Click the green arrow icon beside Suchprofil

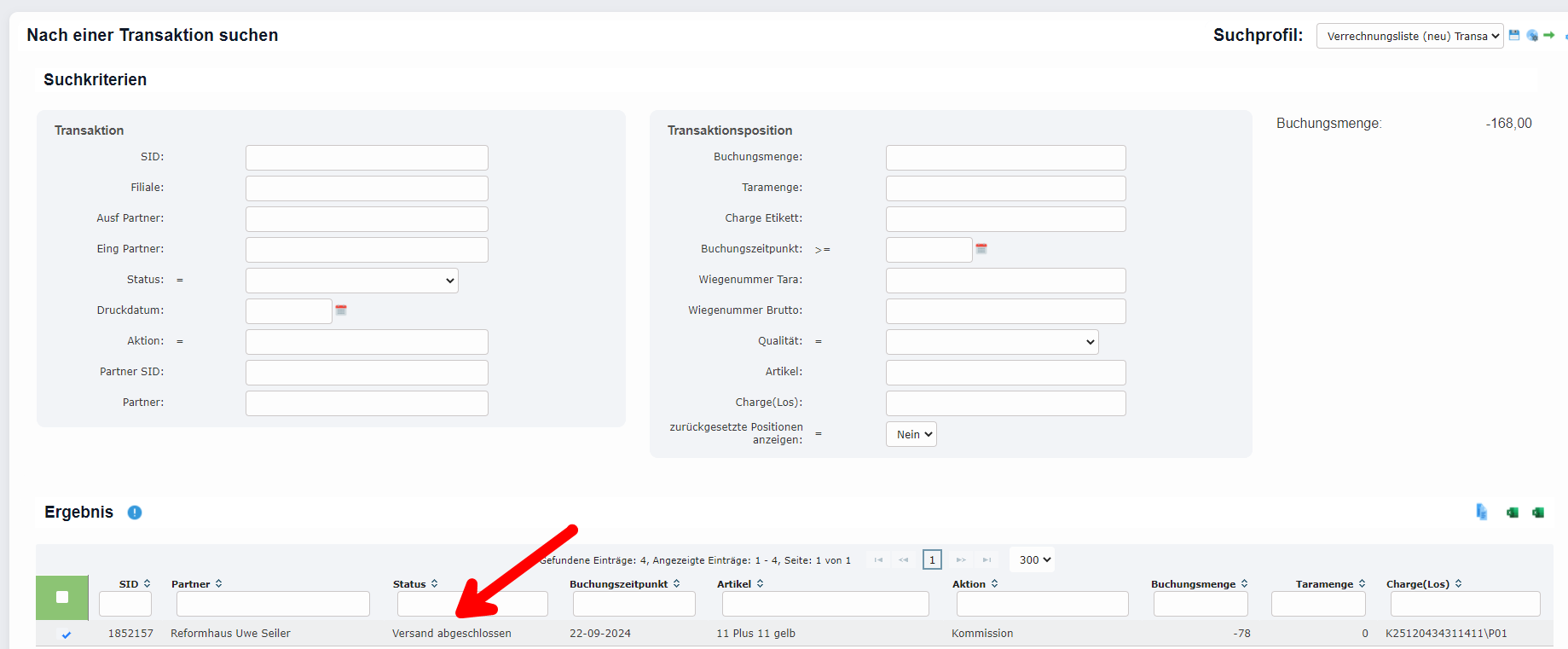pos(1549,35)
